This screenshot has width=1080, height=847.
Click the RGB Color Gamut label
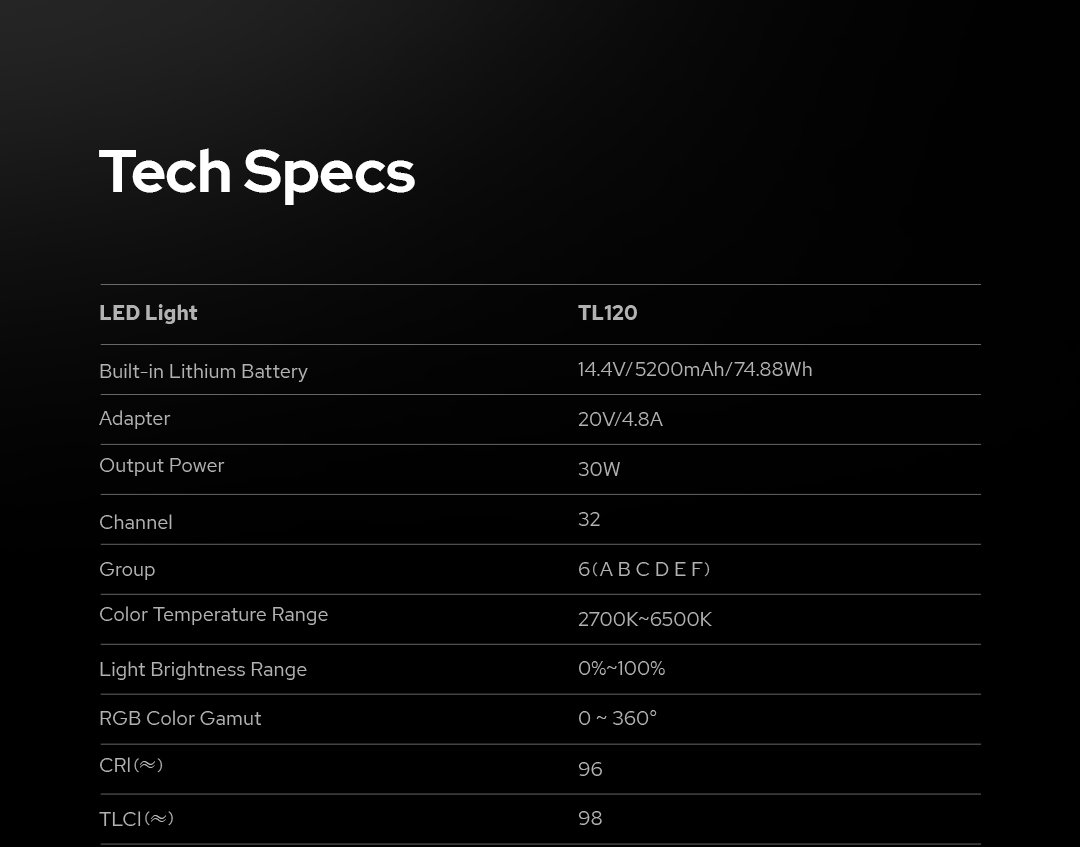tap(180, 718)
